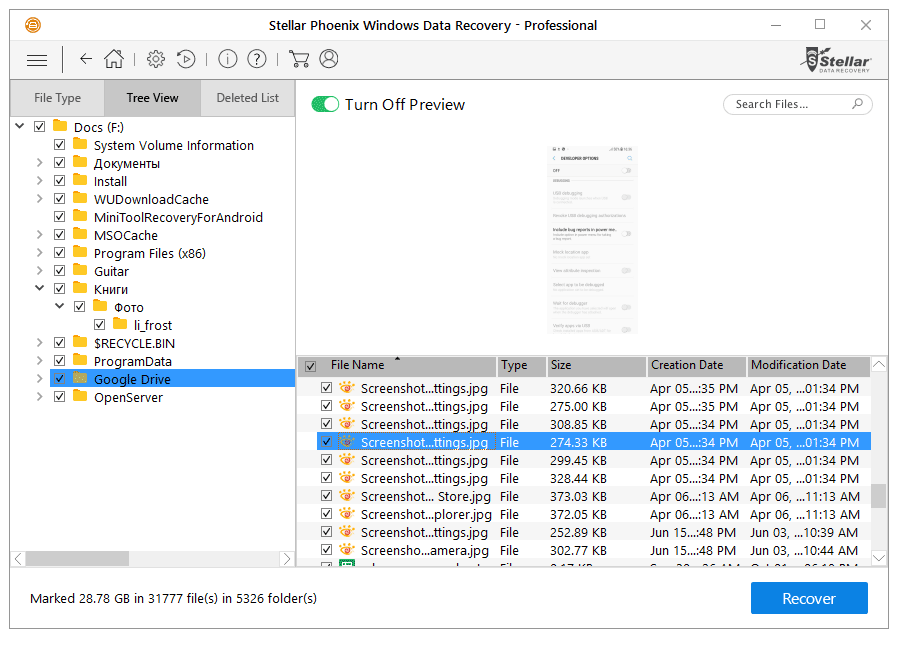The image size is (902, 646).
Task: Click the Docs (F:) folder icon
Action: click(x=60, y=126)
